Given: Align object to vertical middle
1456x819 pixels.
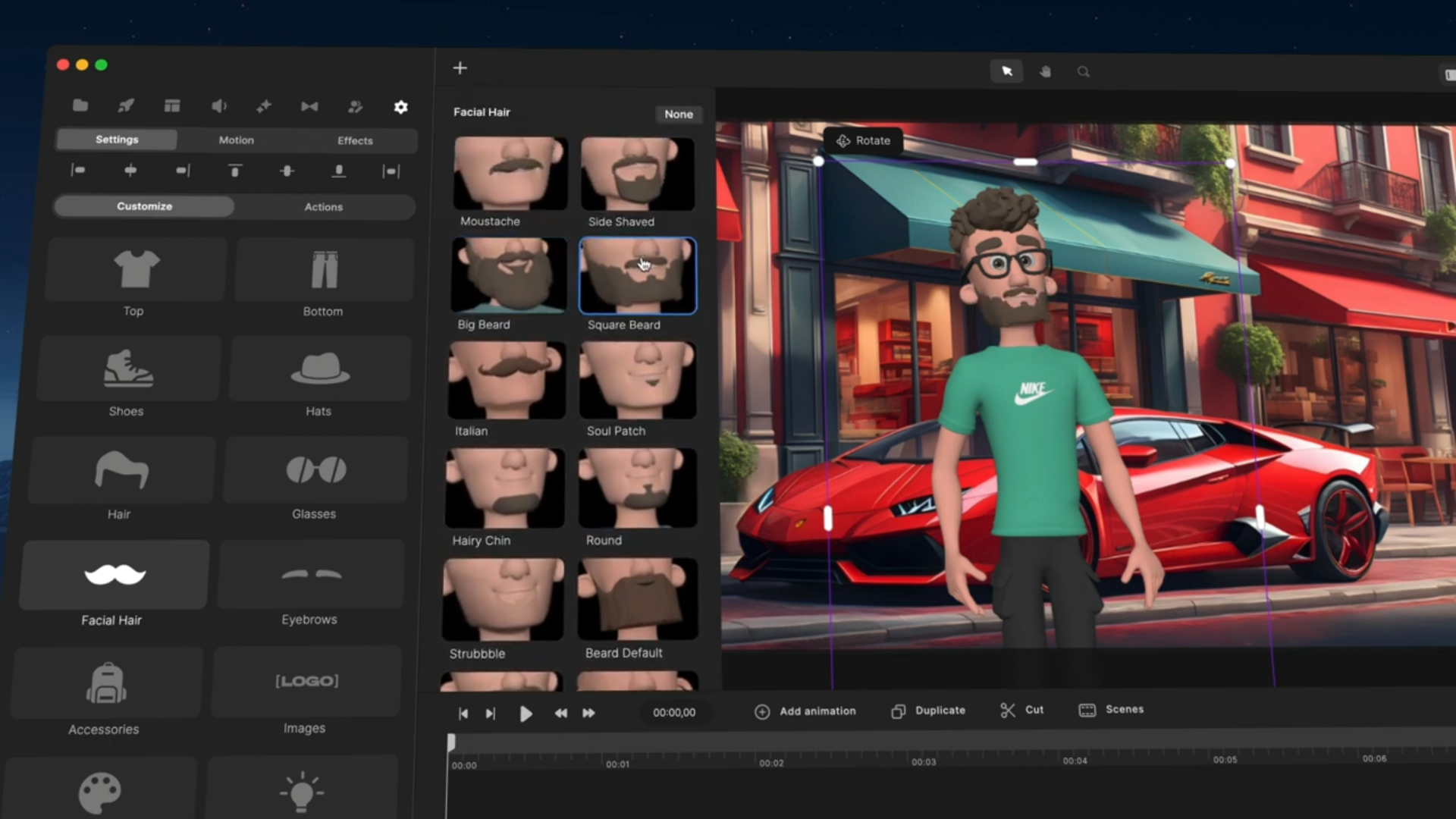Looking at the screenshot, I should pyautogui.click(x=287, y=171).
